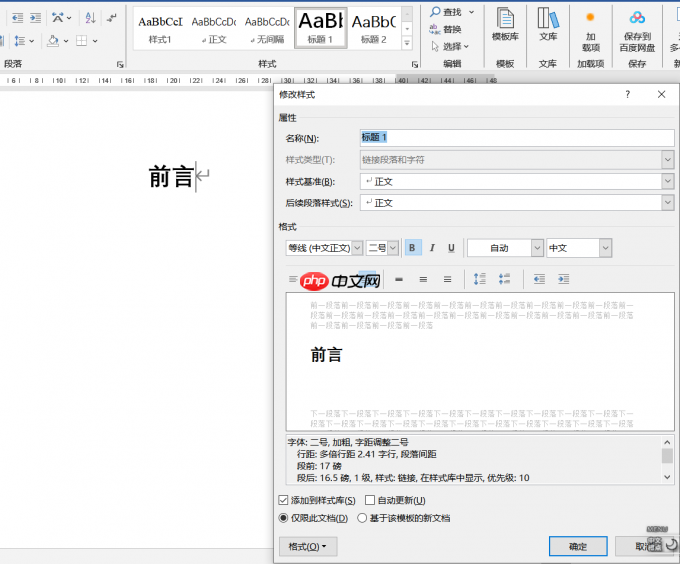Open the template library (模板库) icon
The width and height of the screenshot is (680, 564).
click(505, 24)
